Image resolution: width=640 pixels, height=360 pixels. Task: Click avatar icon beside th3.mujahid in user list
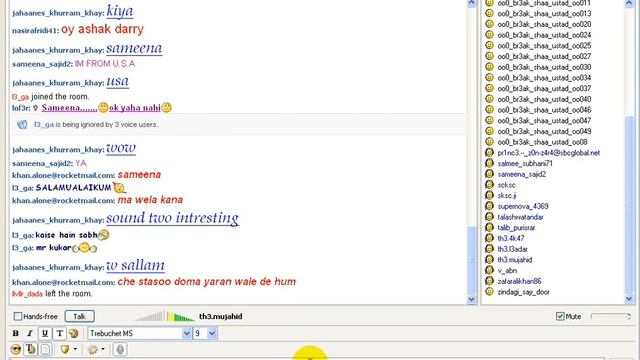point(489,259)
